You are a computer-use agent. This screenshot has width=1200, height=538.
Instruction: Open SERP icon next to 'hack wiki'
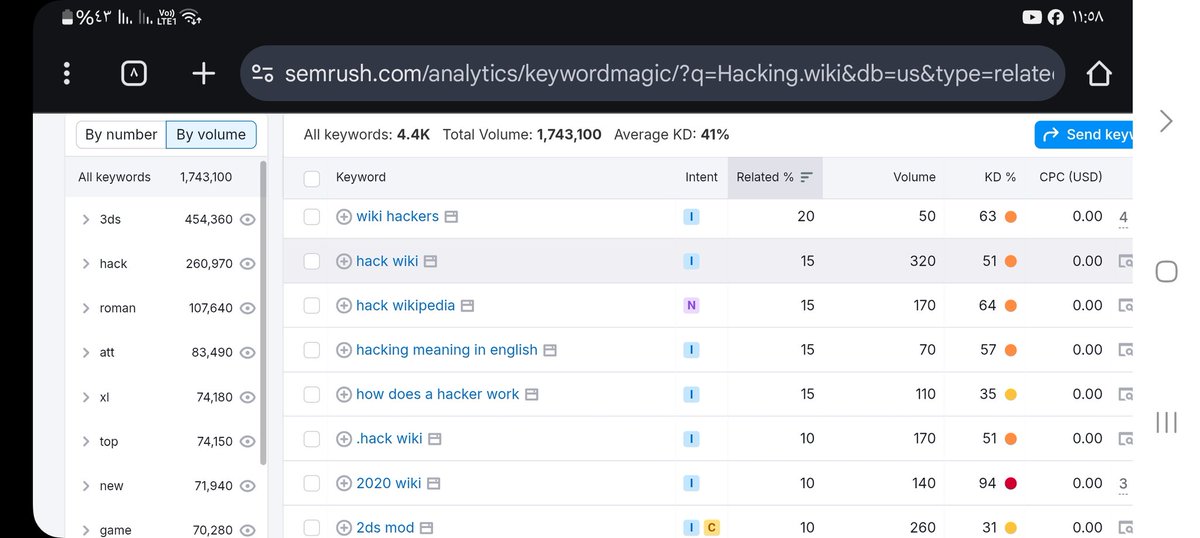pyautogui.click(x=430, y=261)
